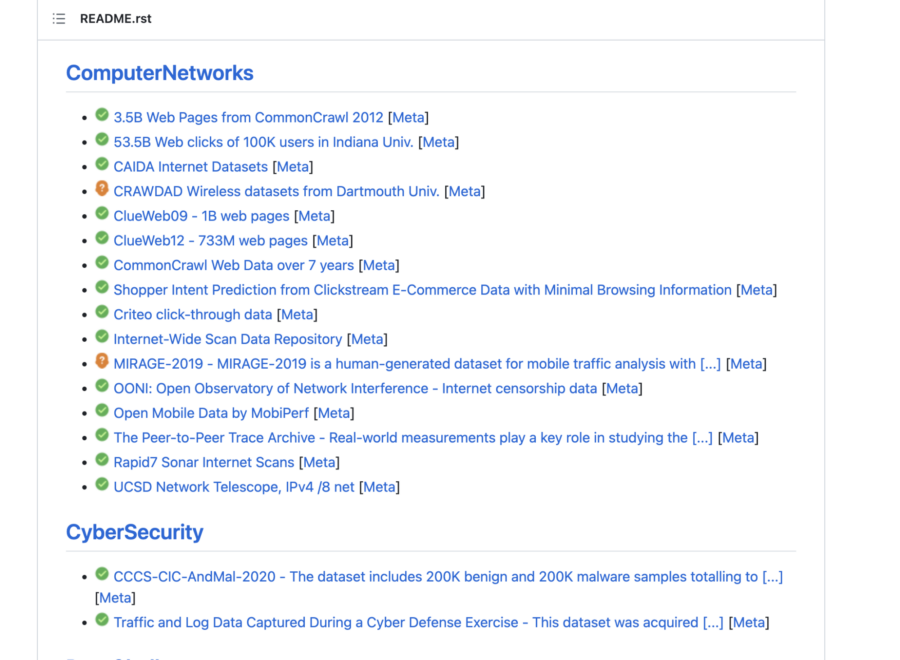The width and height of the screenshot is (900, 660).
Task: Click the orange question icon next to CRAWDAD Wireless datasets
Action: point(102,189)
